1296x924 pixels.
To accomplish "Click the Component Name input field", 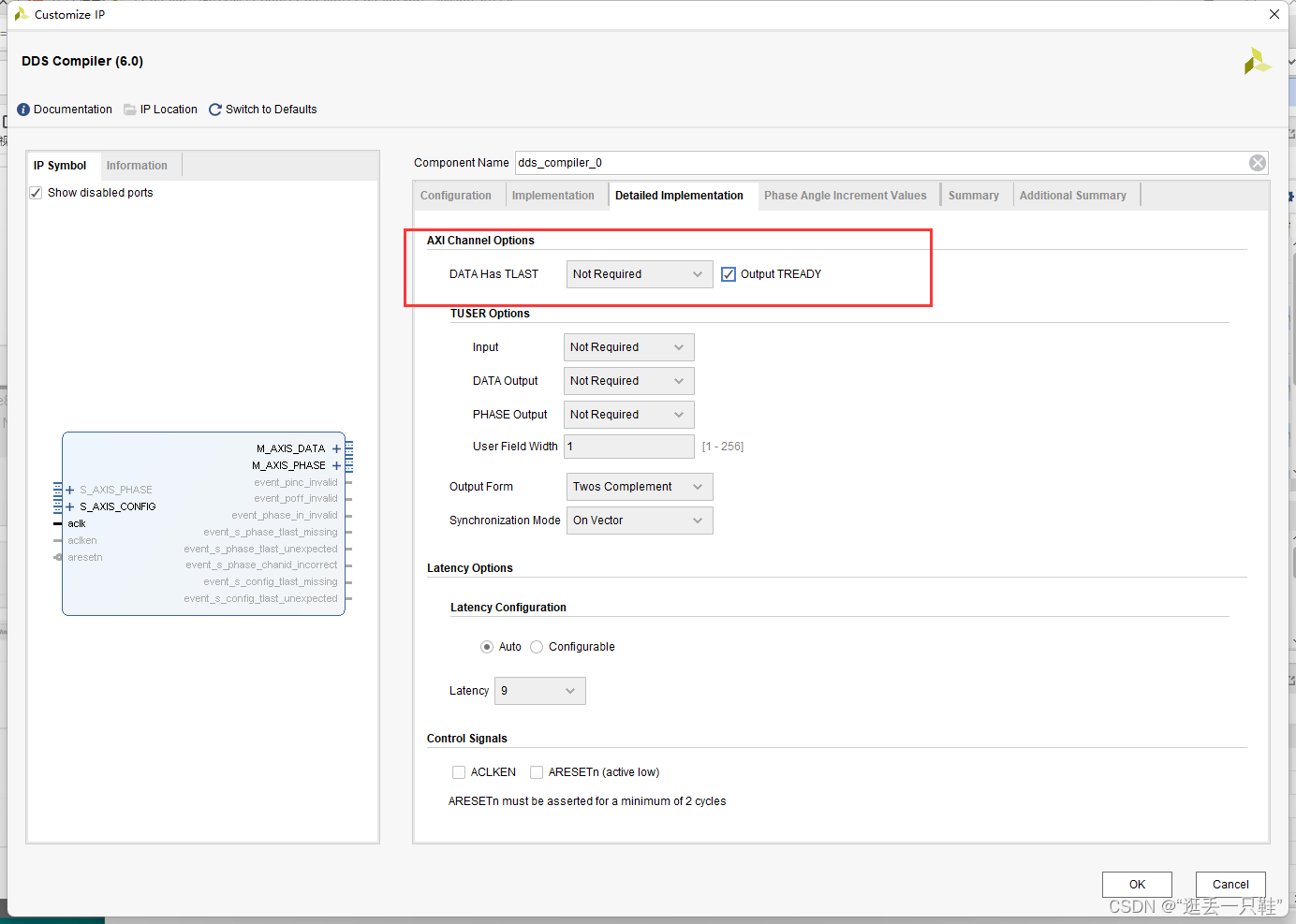I will coord(880,163).
